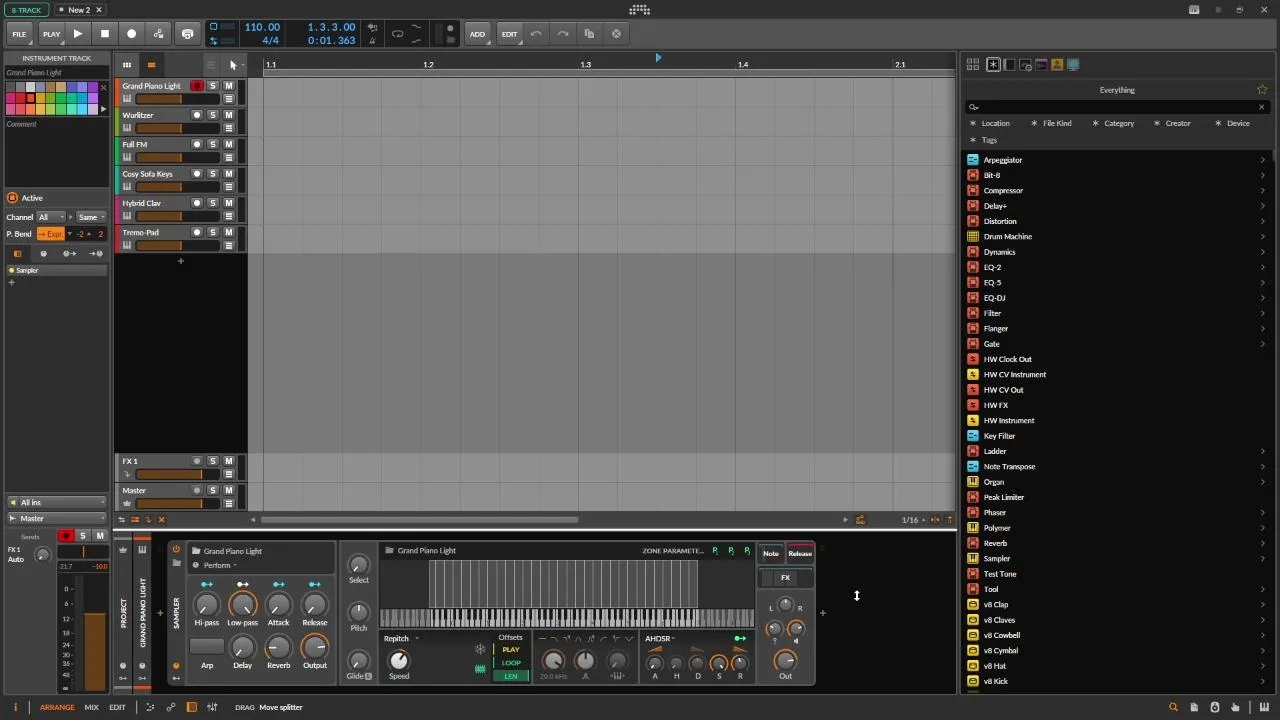Switch to the New 2 project tab
The width and height of the screenshot is (1280, 720).
(x=79, y=10)
